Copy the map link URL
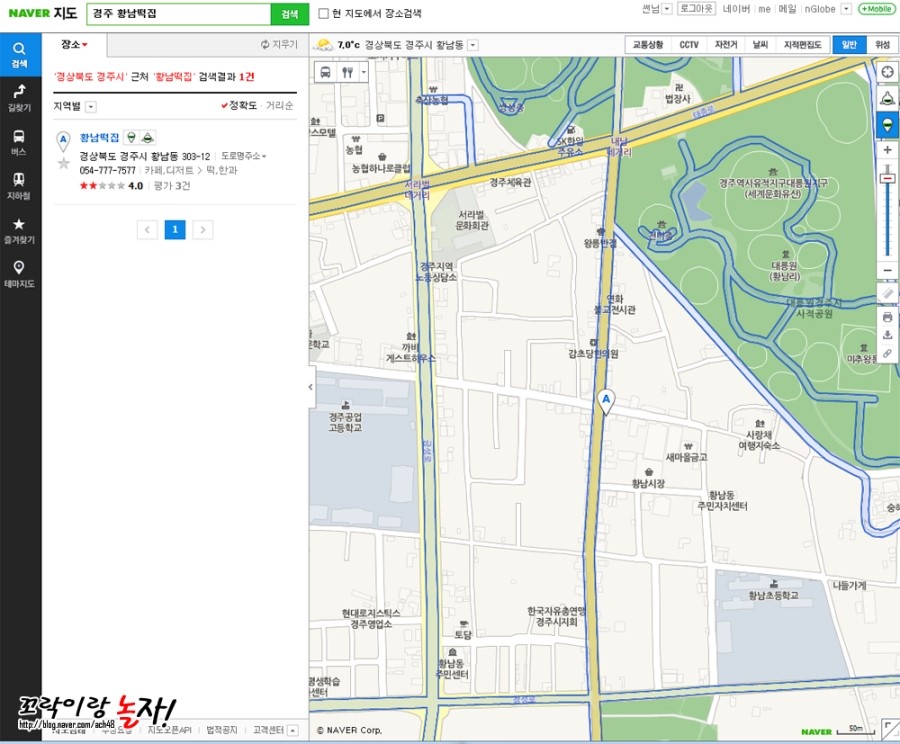This screenshot has height=744, width=900. (887, 353)
